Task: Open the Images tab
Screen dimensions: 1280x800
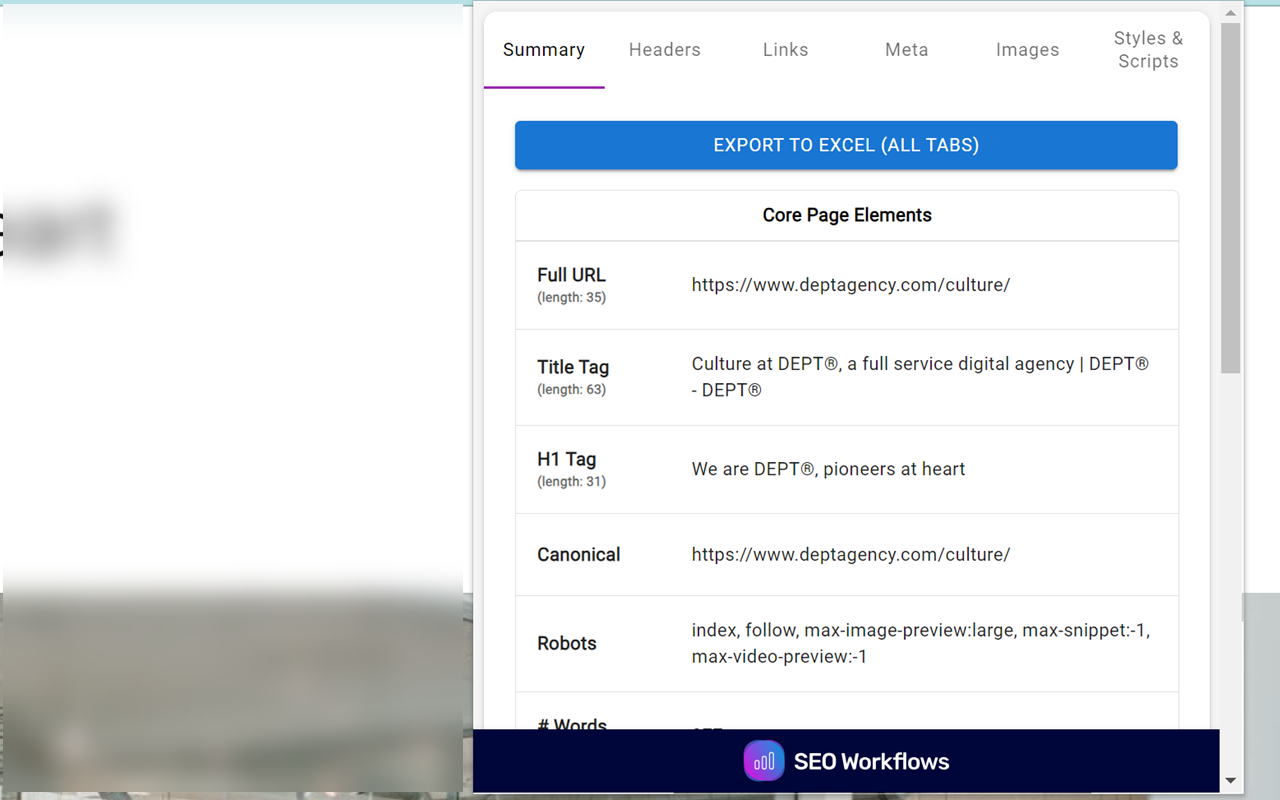Action: [x=1028, y=50]
